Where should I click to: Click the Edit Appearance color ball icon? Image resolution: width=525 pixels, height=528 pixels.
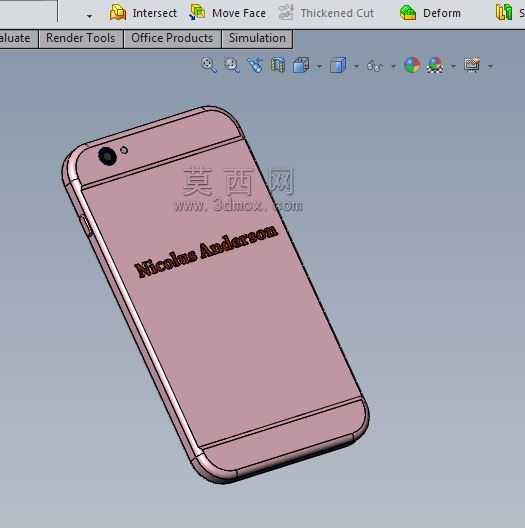pyautogui.click(x=412, y=65)
